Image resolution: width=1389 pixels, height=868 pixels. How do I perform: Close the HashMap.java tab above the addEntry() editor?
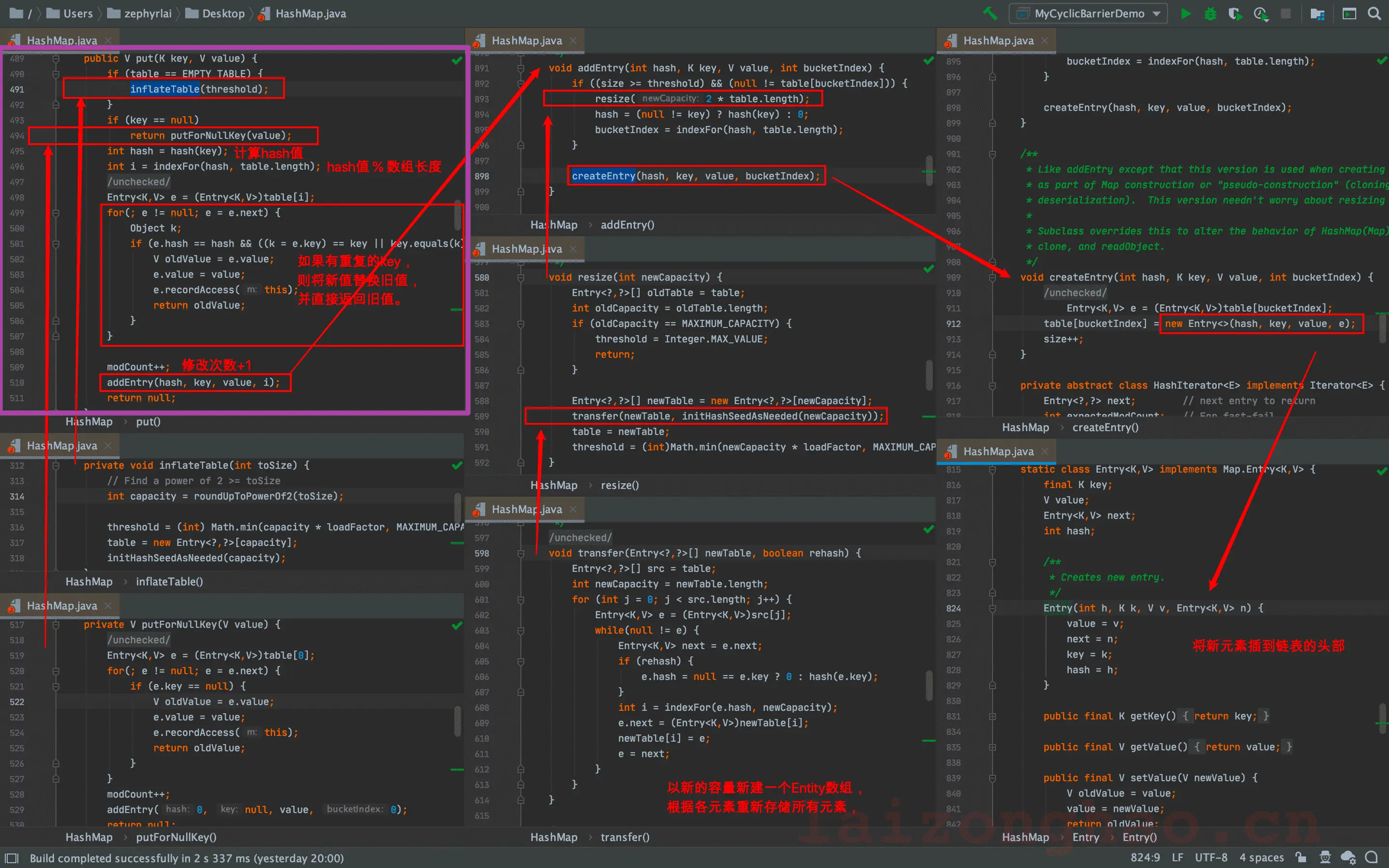coord(573,41)
